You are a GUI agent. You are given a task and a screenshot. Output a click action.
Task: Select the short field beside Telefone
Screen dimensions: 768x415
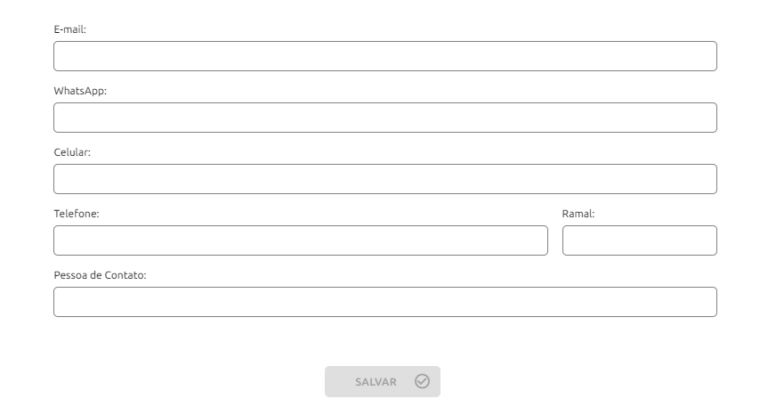tap(640, 241)
